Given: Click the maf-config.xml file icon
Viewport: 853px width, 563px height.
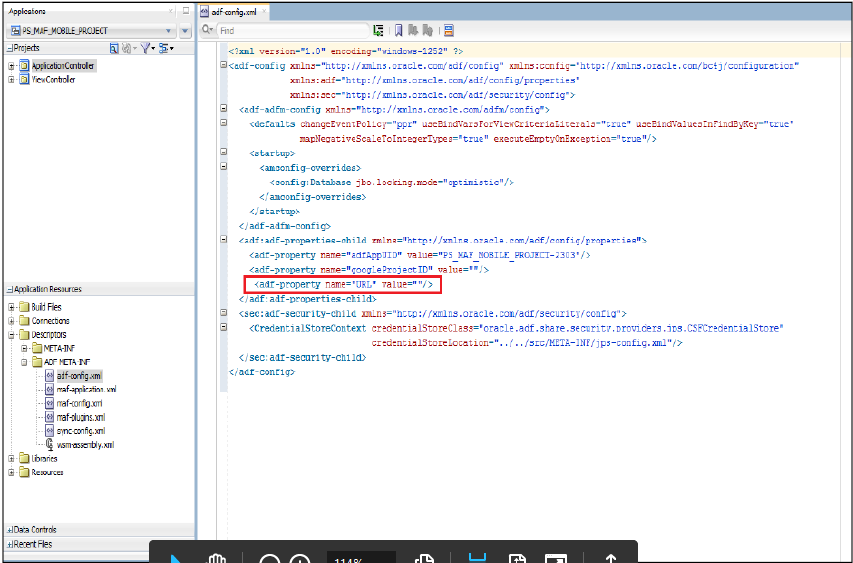Looking at the screenshot, I should click(x=50, y=403).
